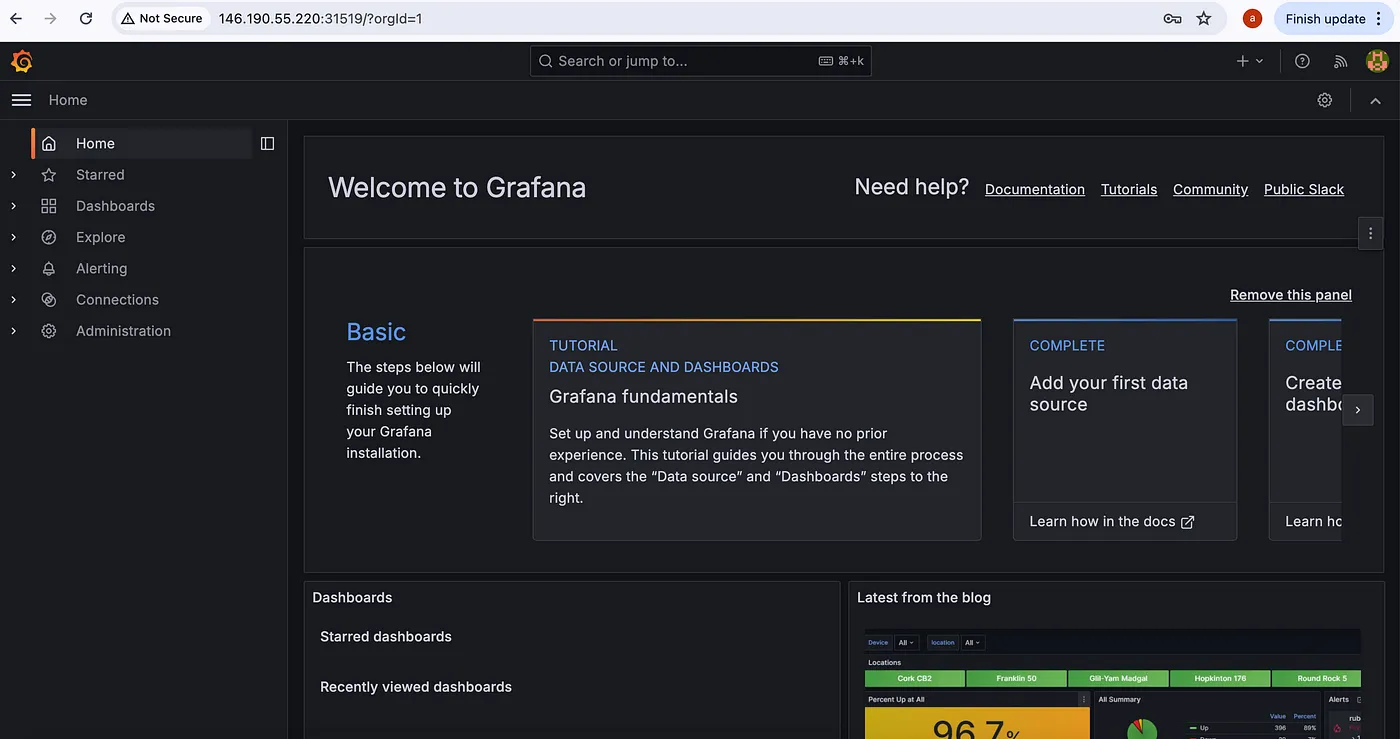Bookmark this page with star icon

click(x=1204, y=18)
